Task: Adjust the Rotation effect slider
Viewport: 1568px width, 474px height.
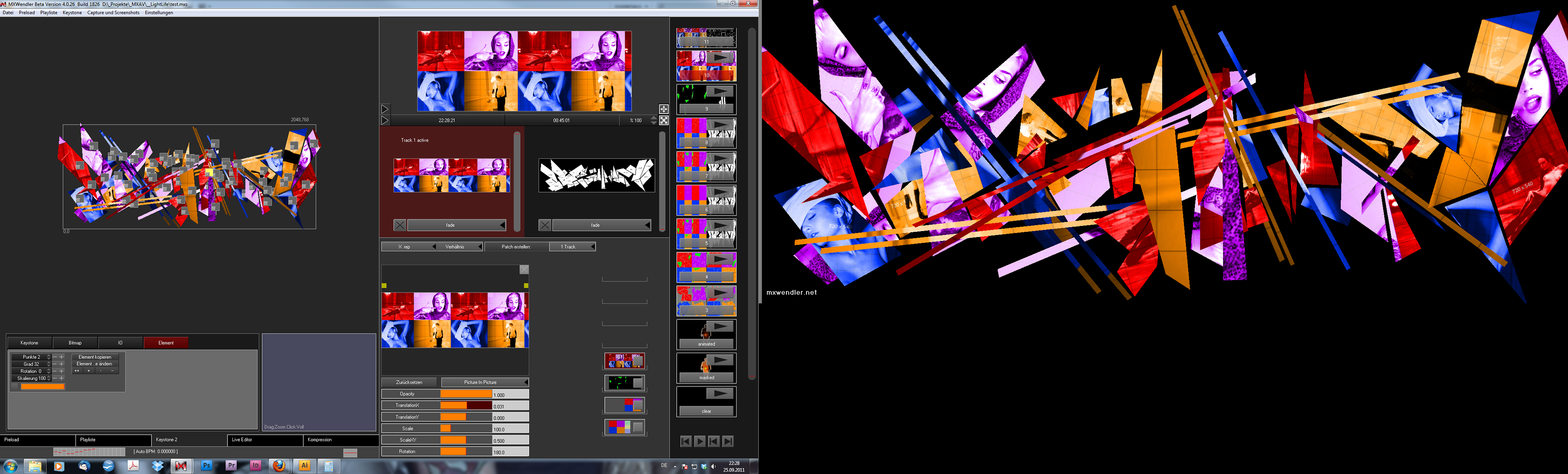Action: coord(466,452)
